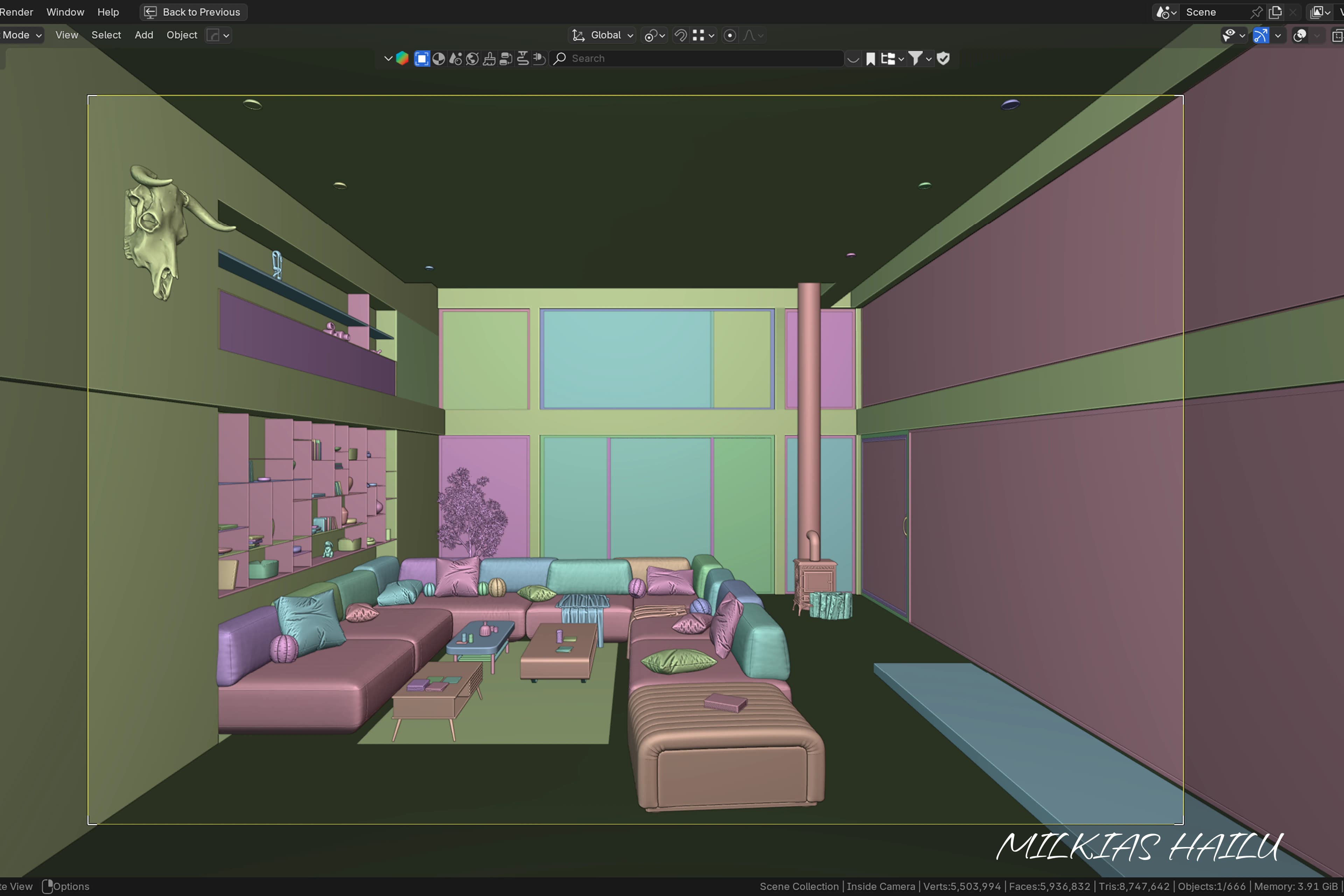The height and width of the screenshot is (896, 1344).
Task: Toggle the snap magnet button
Action: (680, 35)
